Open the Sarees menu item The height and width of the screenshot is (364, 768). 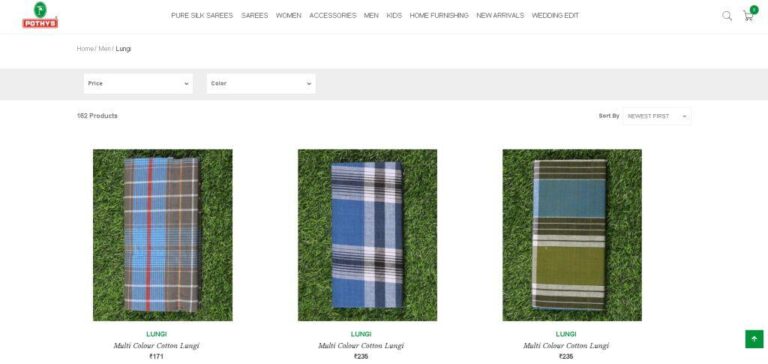pos(255,16)
